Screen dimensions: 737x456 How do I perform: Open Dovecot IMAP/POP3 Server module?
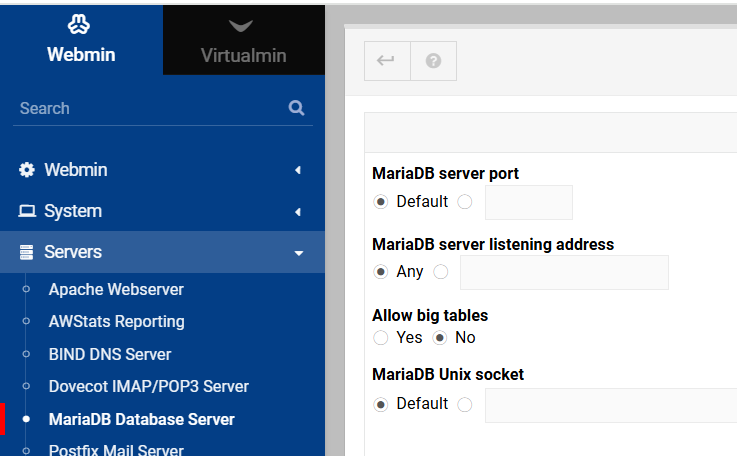pos(148,386)
